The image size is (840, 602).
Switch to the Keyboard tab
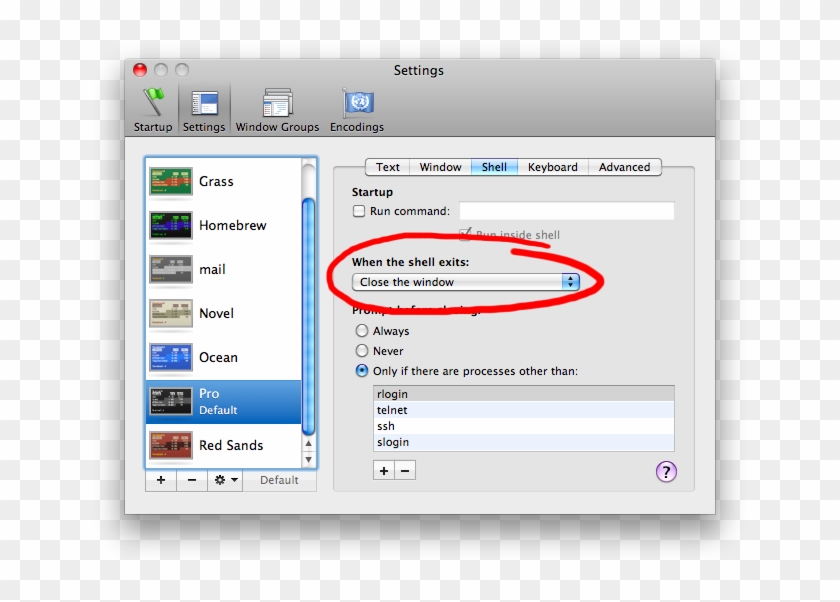point(553,167)
